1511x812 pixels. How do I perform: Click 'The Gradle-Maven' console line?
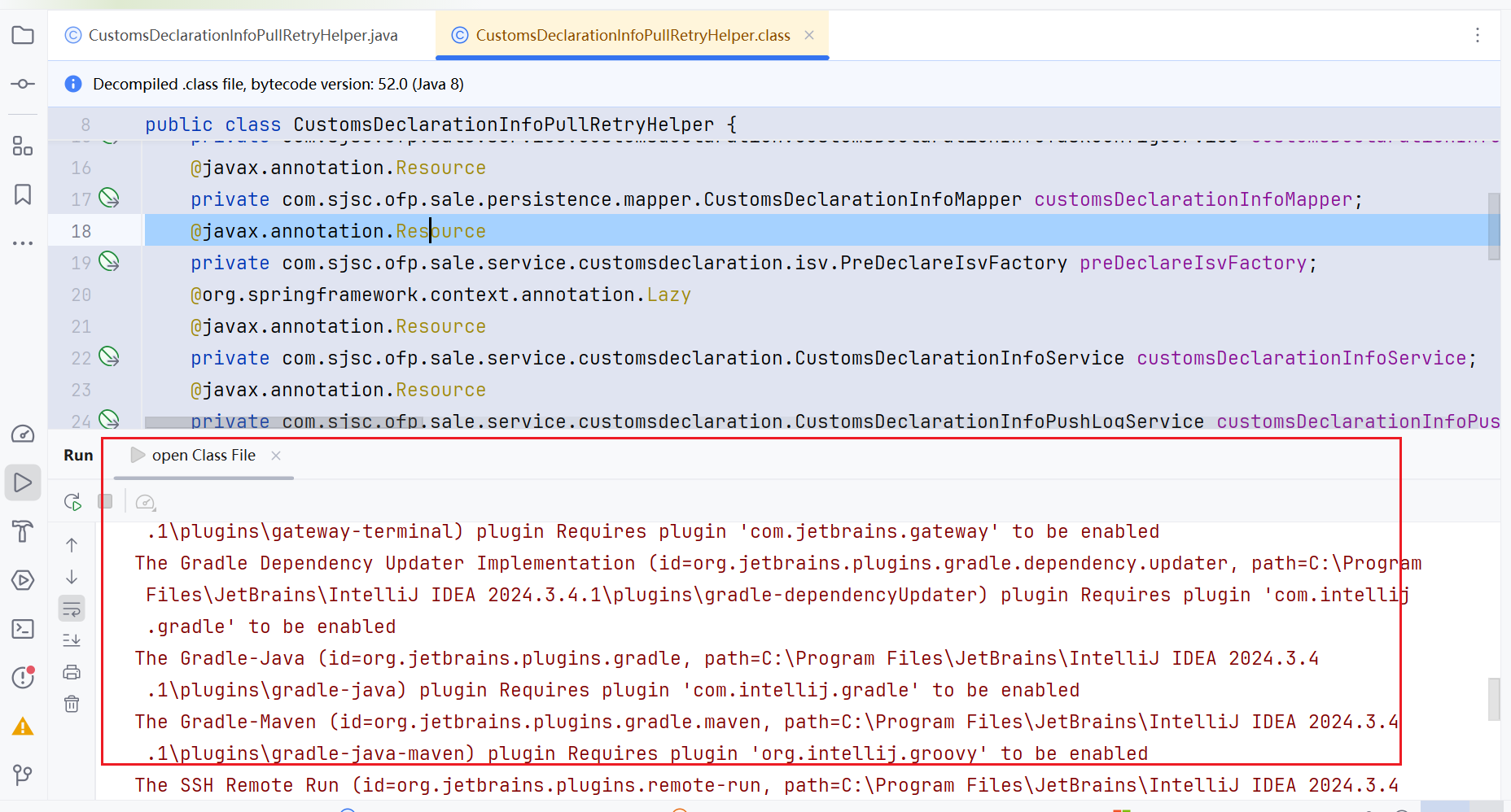point(766,722)
